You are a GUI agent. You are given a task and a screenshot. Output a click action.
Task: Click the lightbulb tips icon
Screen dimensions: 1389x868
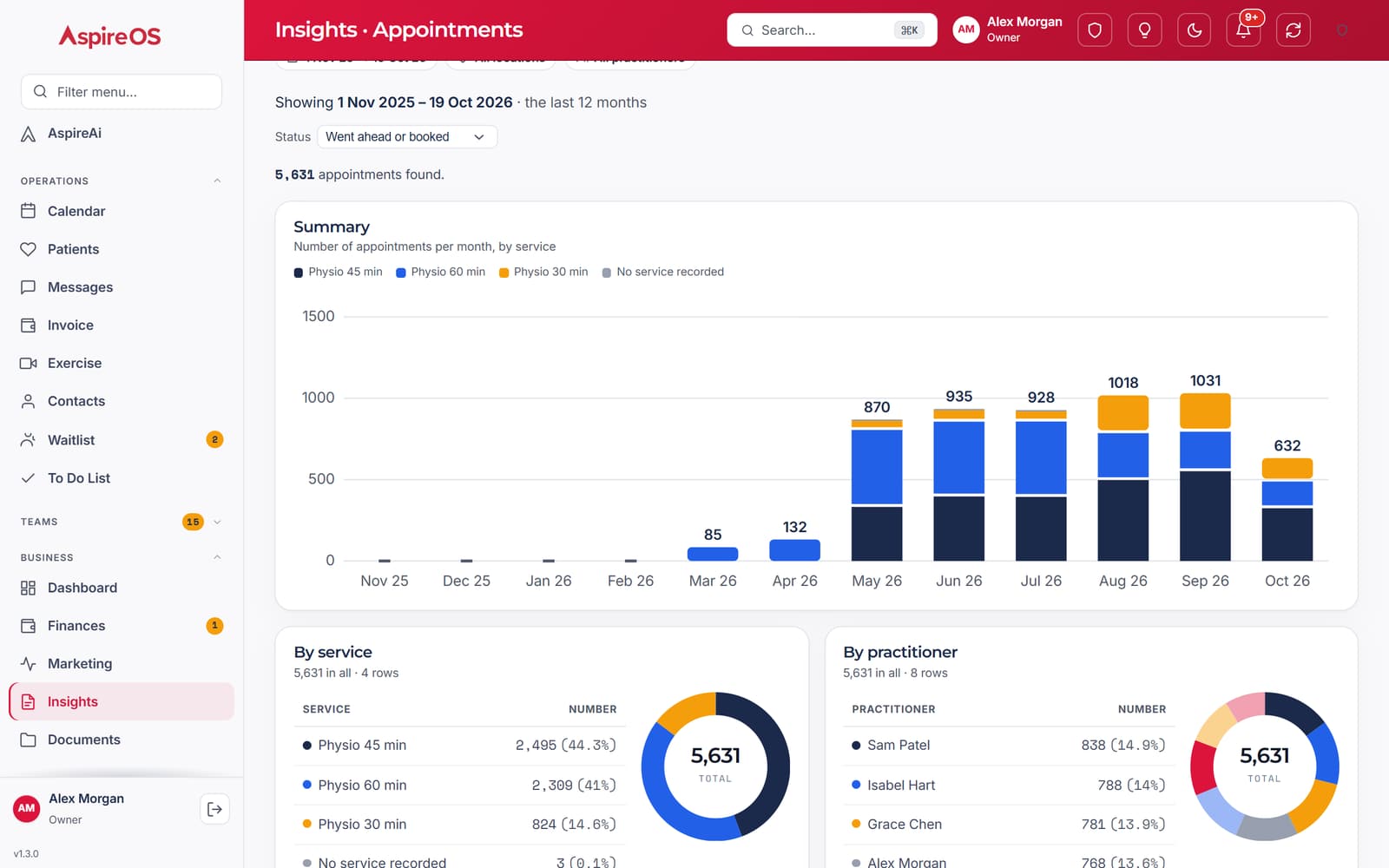(1144, 30)
